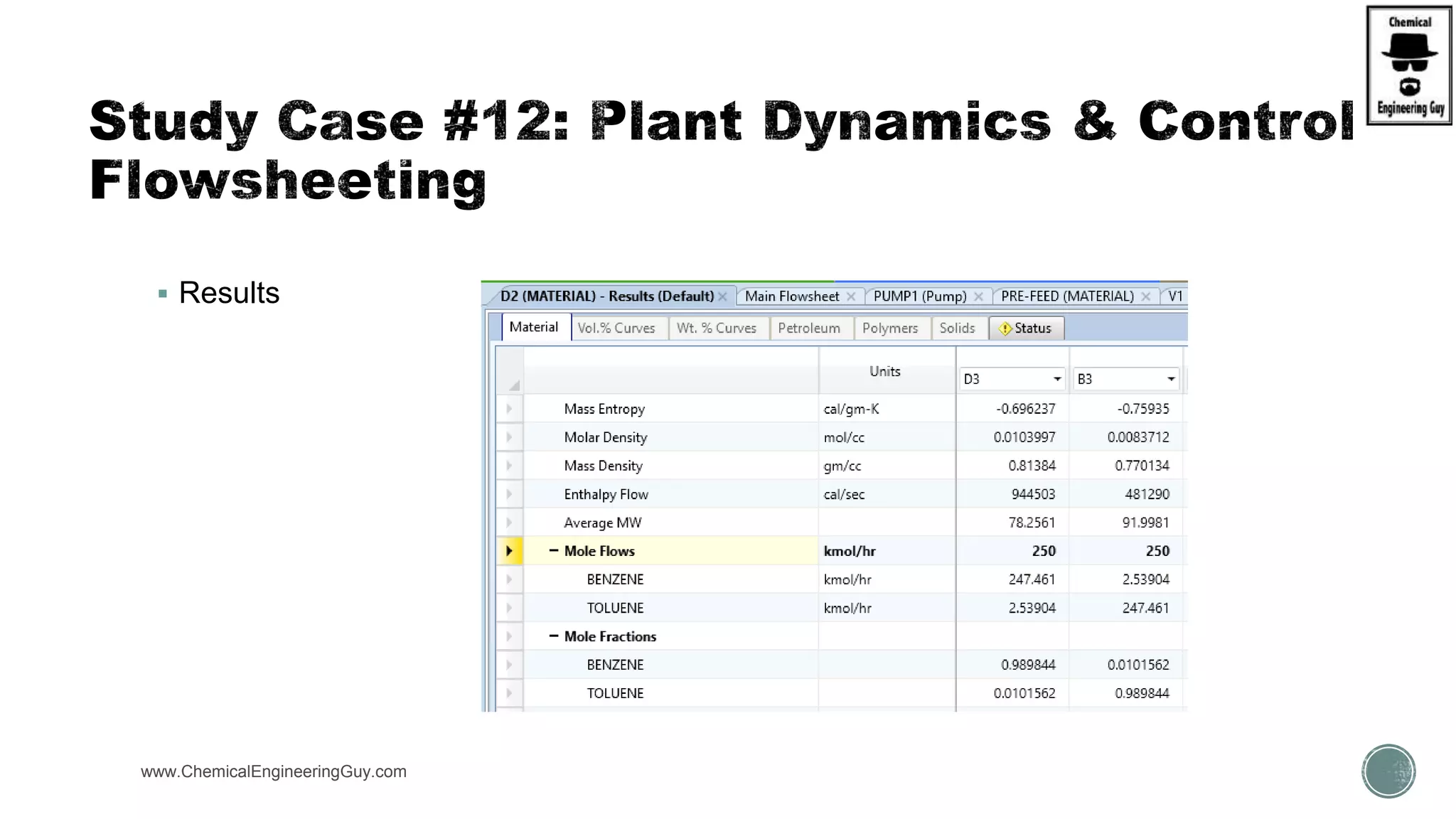Click the yellow warning Status icon
This screenshot has height=819, width=1456.
pos(1005,328)
